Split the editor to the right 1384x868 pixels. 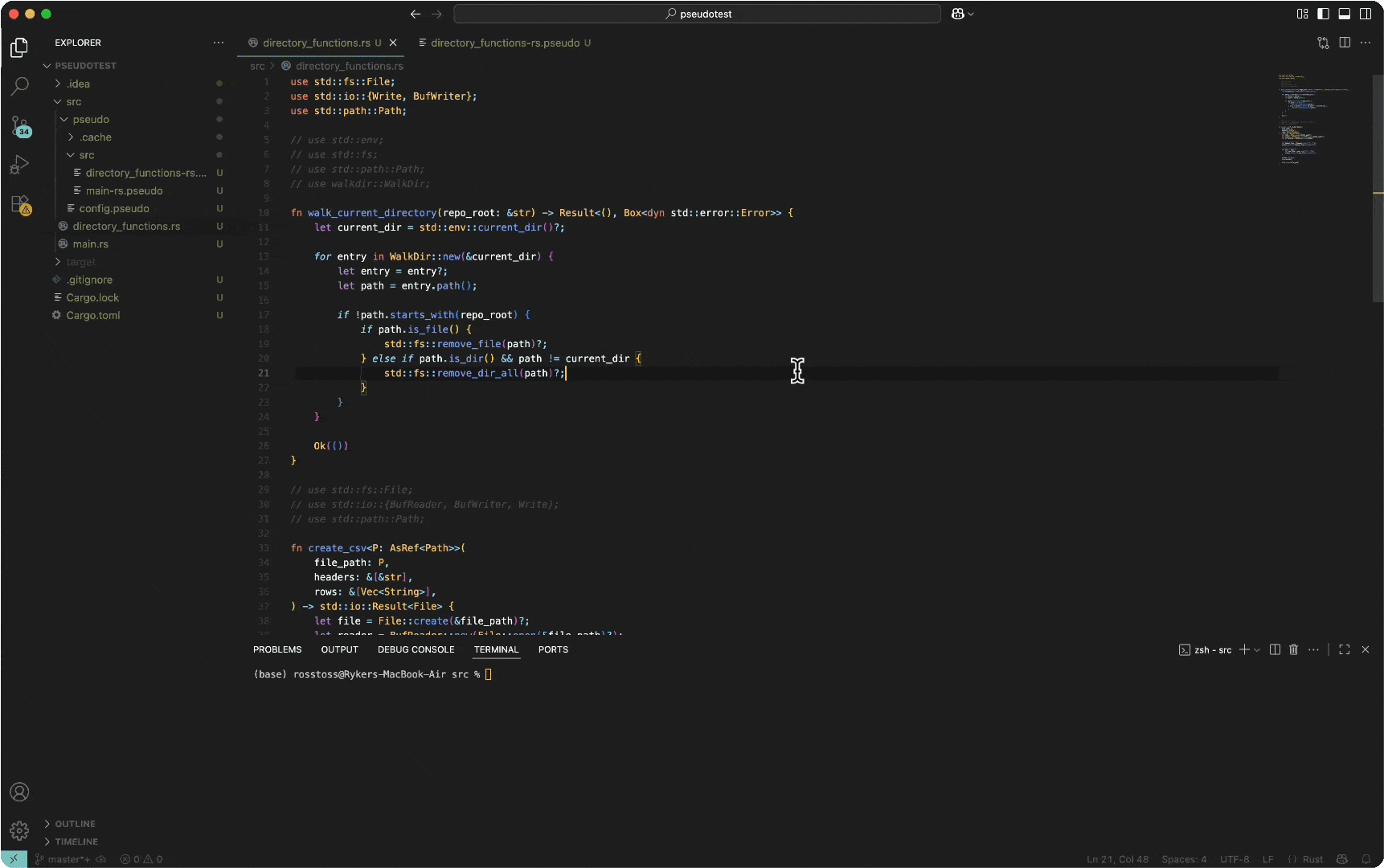(x=1345, y=43)
